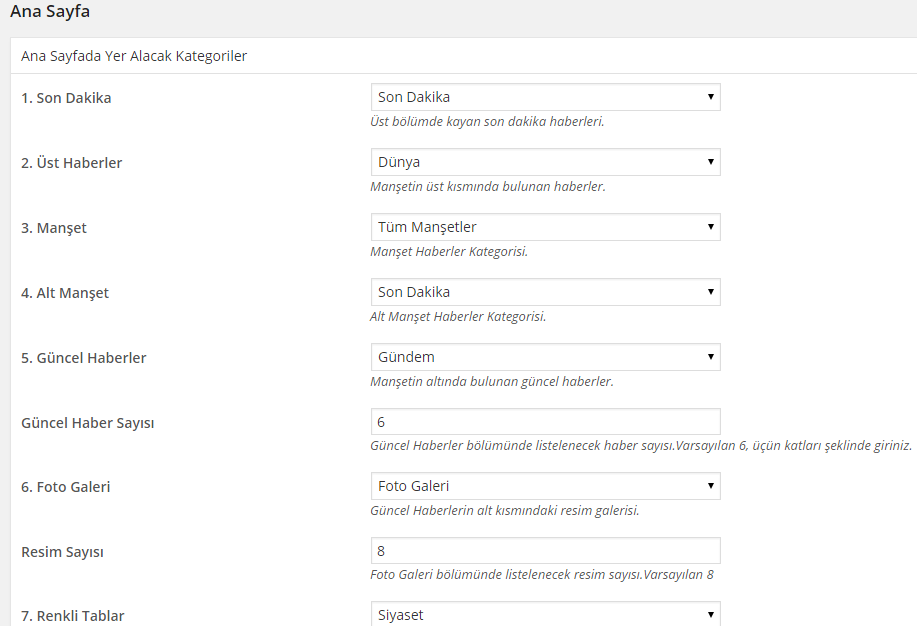Open the Foto Galeri category dropdown

click(546, 486)
